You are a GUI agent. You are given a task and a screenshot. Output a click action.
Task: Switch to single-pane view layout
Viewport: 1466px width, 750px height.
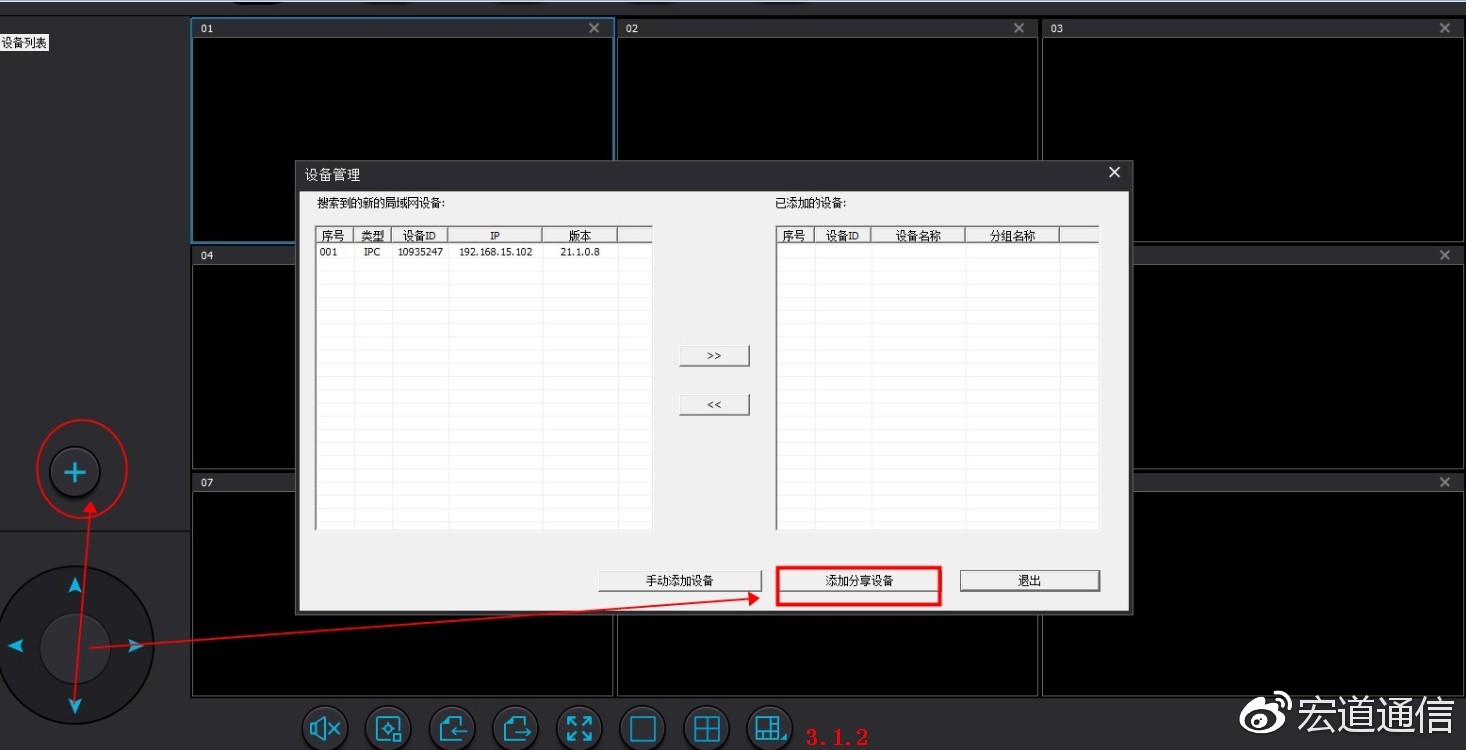click(x=643, y=729)
